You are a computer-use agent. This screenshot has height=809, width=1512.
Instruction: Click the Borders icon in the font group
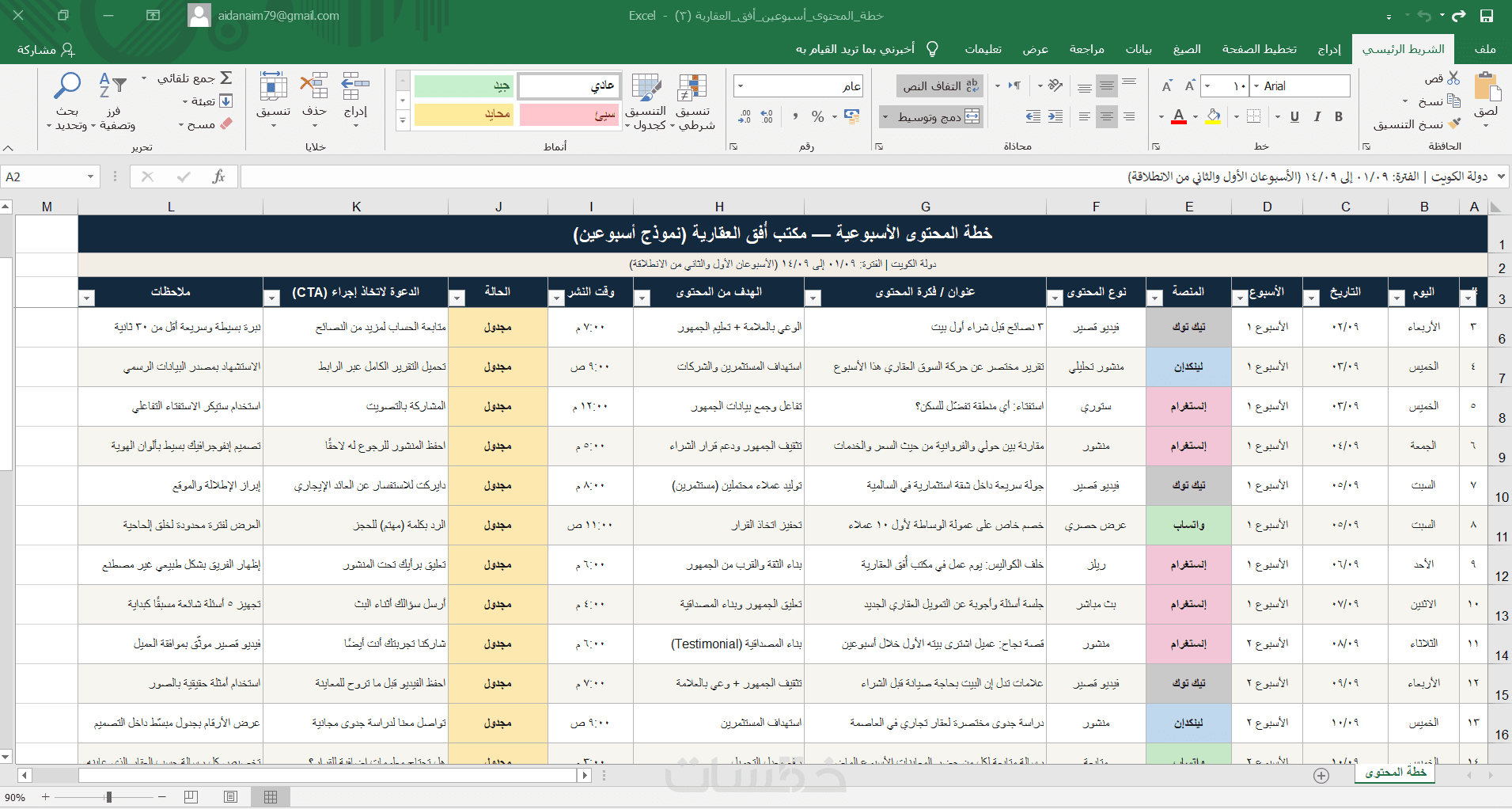tap(1254, 116)
